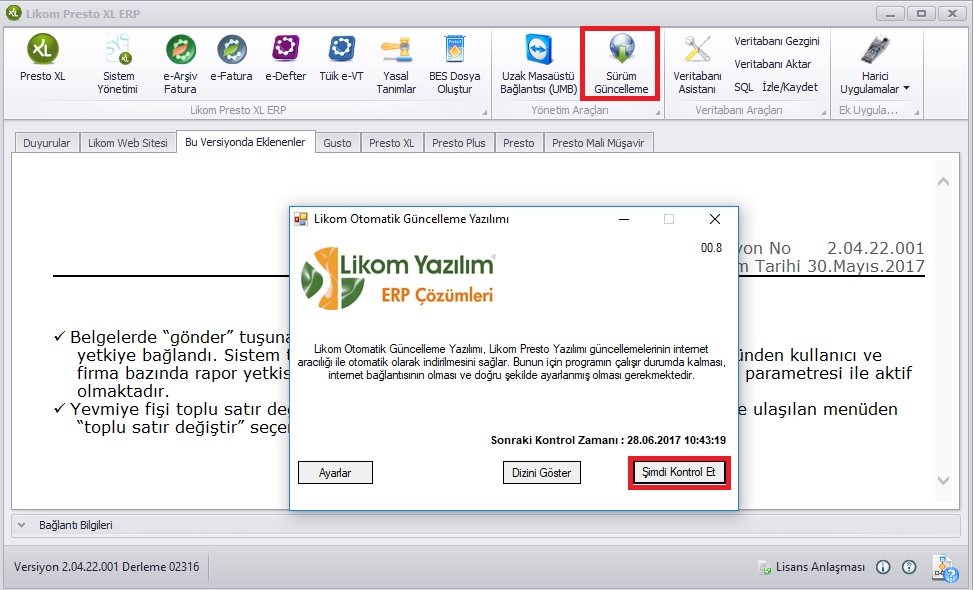Launch Tüik e-VT

point(341,60)
